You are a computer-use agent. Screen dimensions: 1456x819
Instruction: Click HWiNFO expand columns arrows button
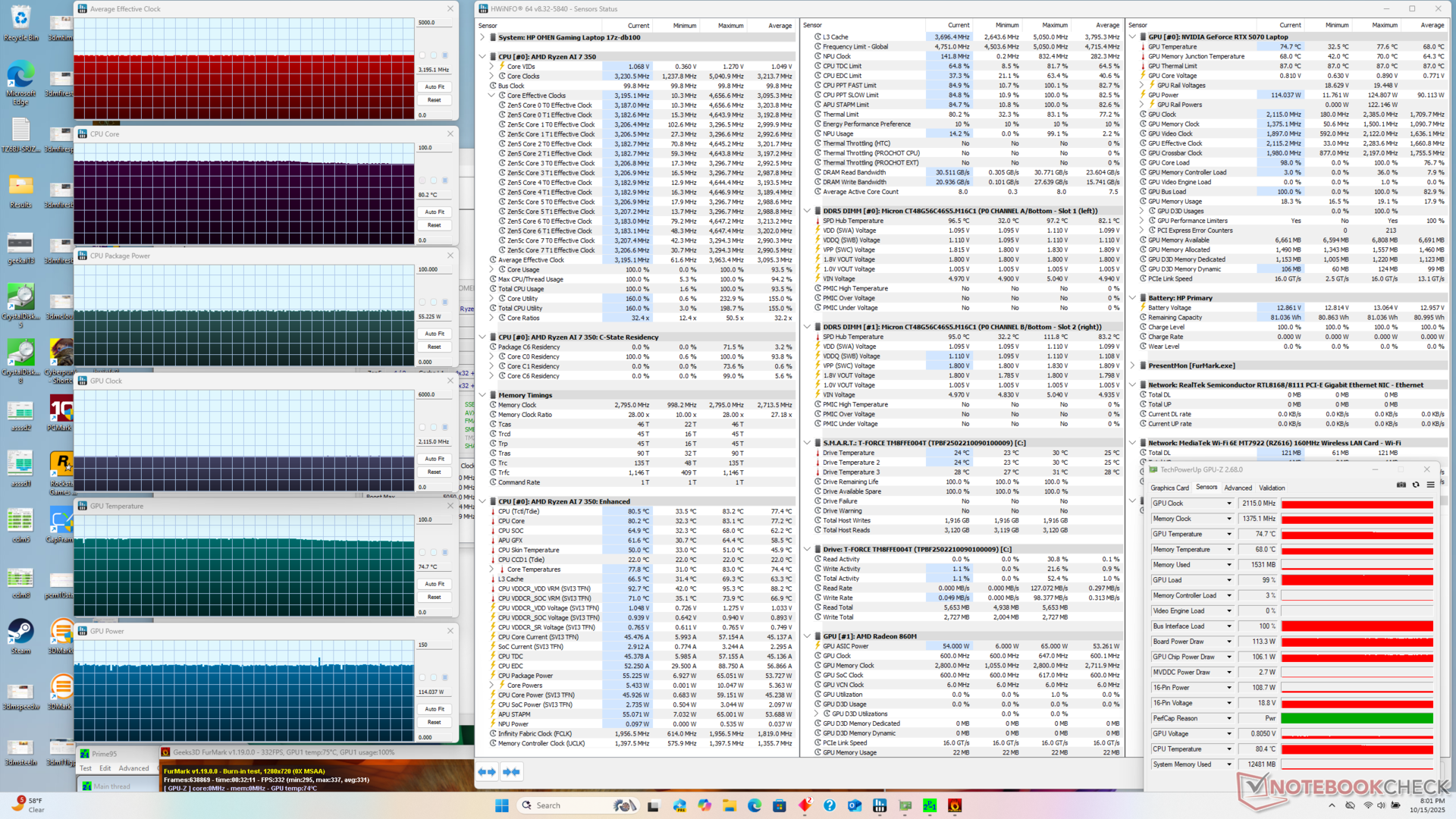[x=486, y=772]
